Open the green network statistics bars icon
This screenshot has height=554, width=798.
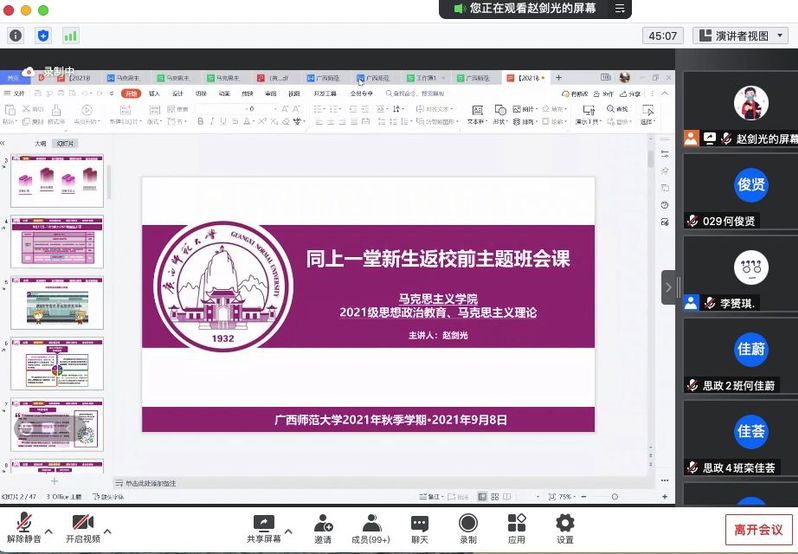70,36
